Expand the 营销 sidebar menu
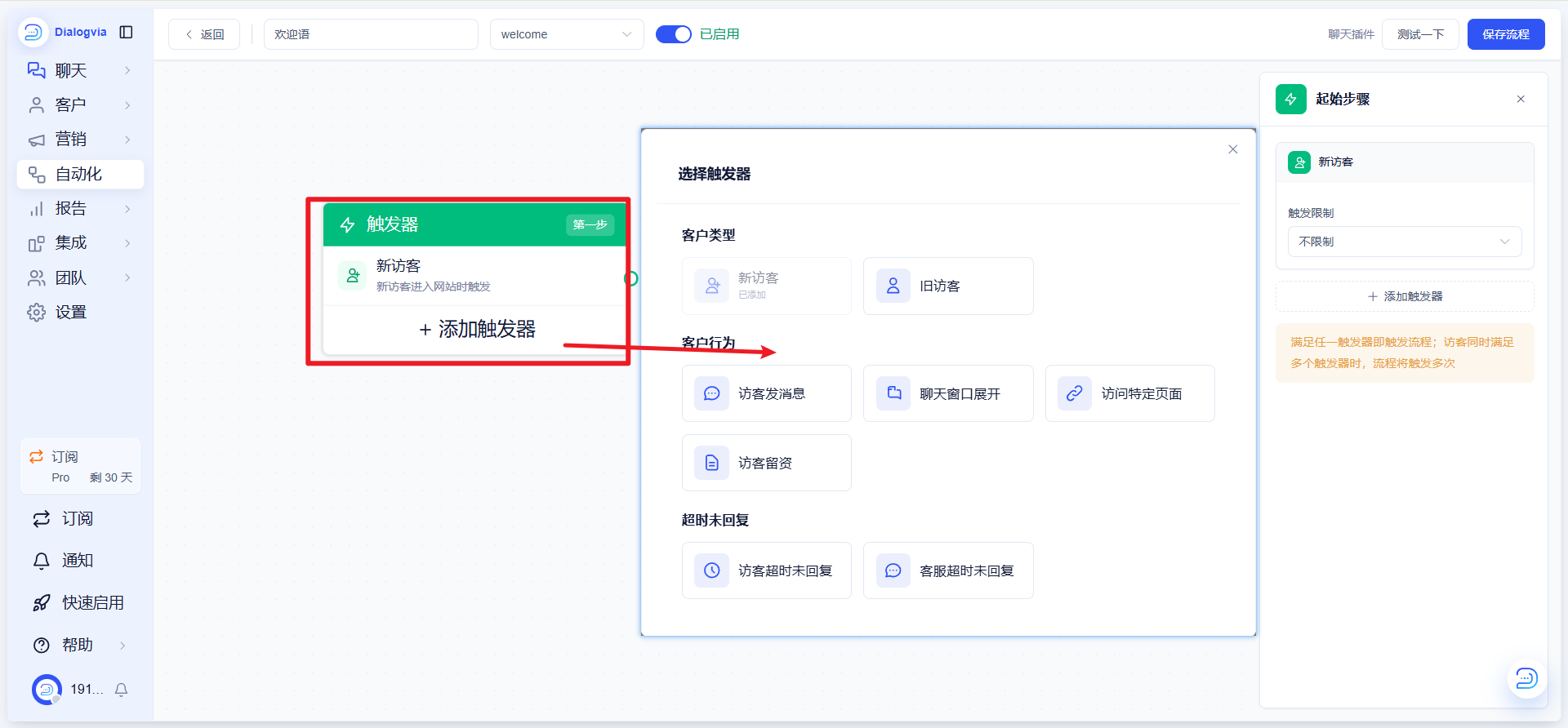The width and height of the screenshot is (1568, 728). [x=80, y=140]
